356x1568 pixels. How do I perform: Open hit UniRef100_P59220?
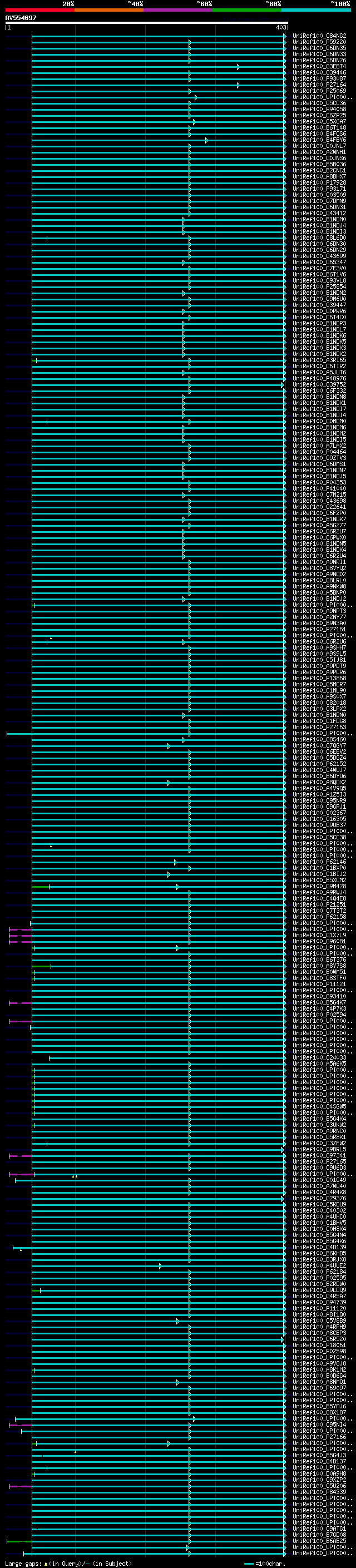(319, 42)
